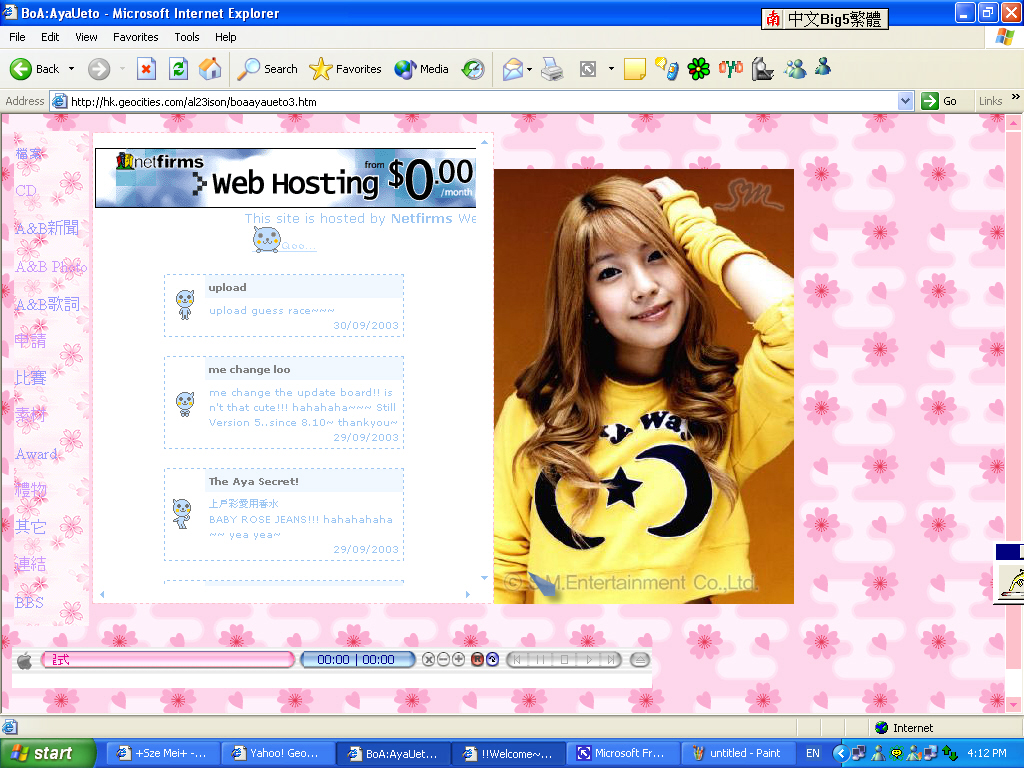This screenshot has width=1024, height=768.
Task: Show hidden tray icons with arrow
Action: [841, 754]
